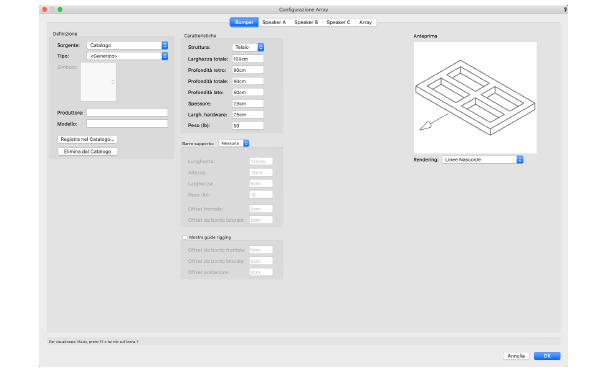Click the window title "Configurazione Array"

click(x=303, y=9)
